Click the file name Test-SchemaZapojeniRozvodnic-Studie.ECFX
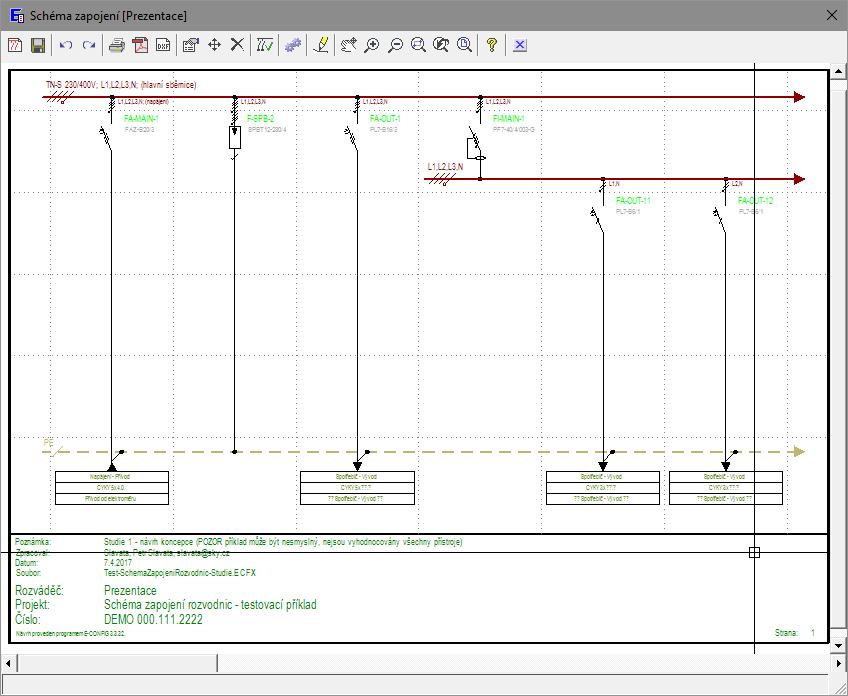This screenshot has height=696, width=848. pos(180,573)
